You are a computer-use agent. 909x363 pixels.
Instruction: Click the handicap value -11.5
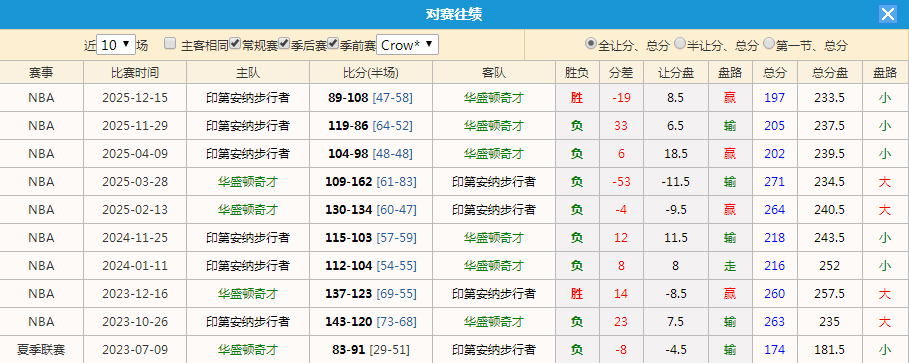pos(676,182)
